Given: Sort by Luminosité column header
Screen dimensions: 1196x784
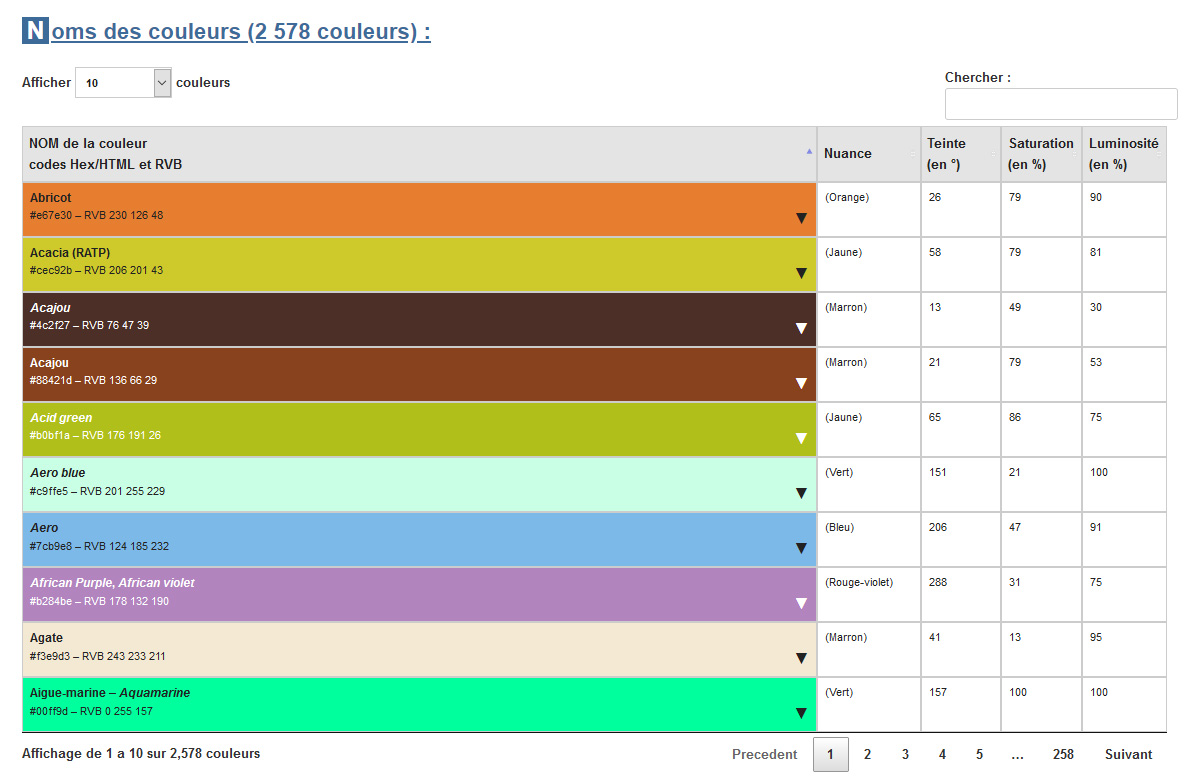Looking at the screenshot, I should [1123, 154].
